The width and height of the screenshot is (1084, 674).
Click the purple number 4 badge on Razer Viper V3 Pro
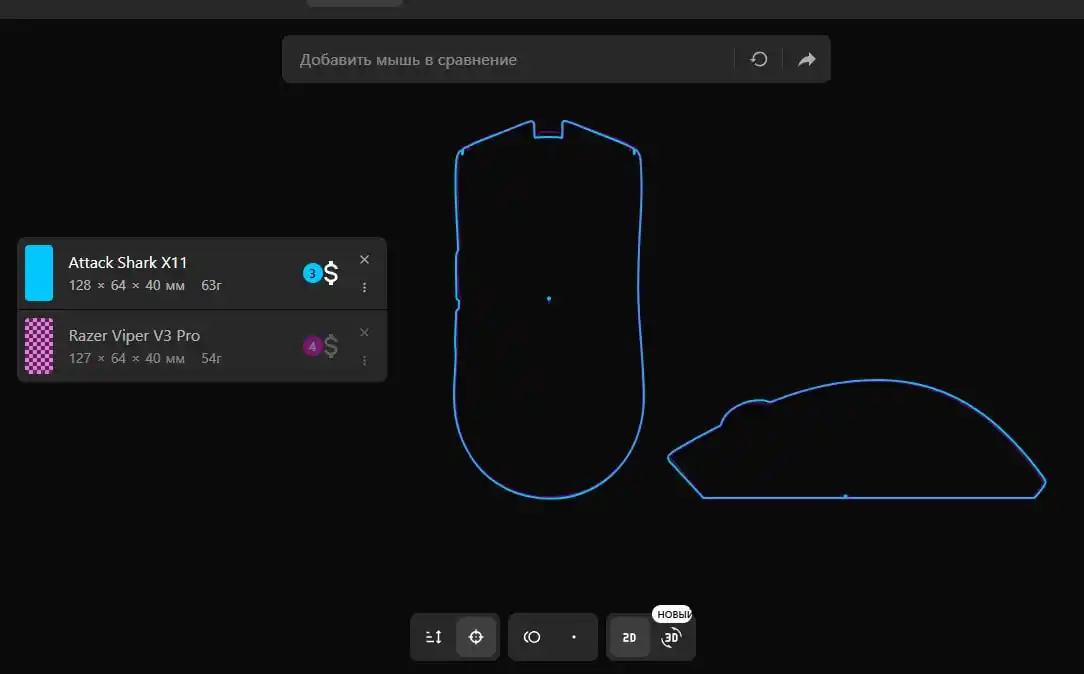[x=312, y=346]
